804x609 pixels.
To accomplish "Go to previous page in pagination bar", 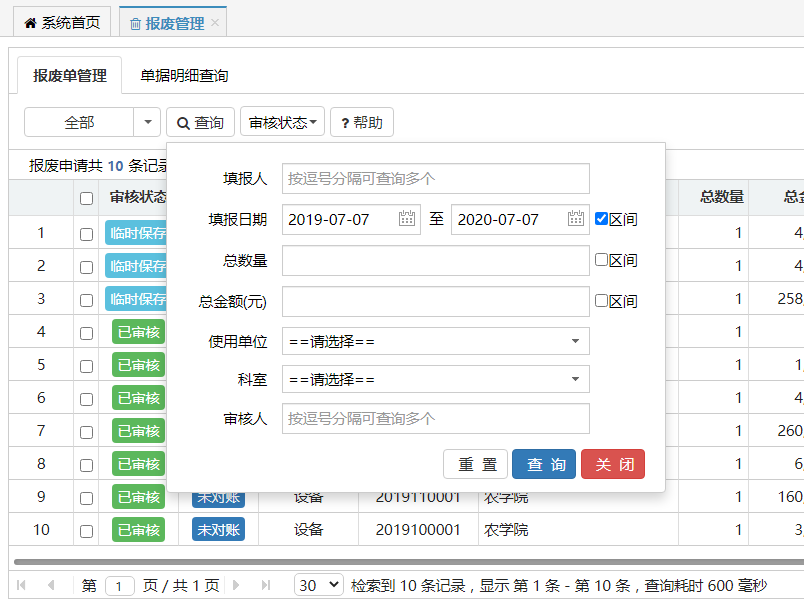I will (x=51, y=585).
